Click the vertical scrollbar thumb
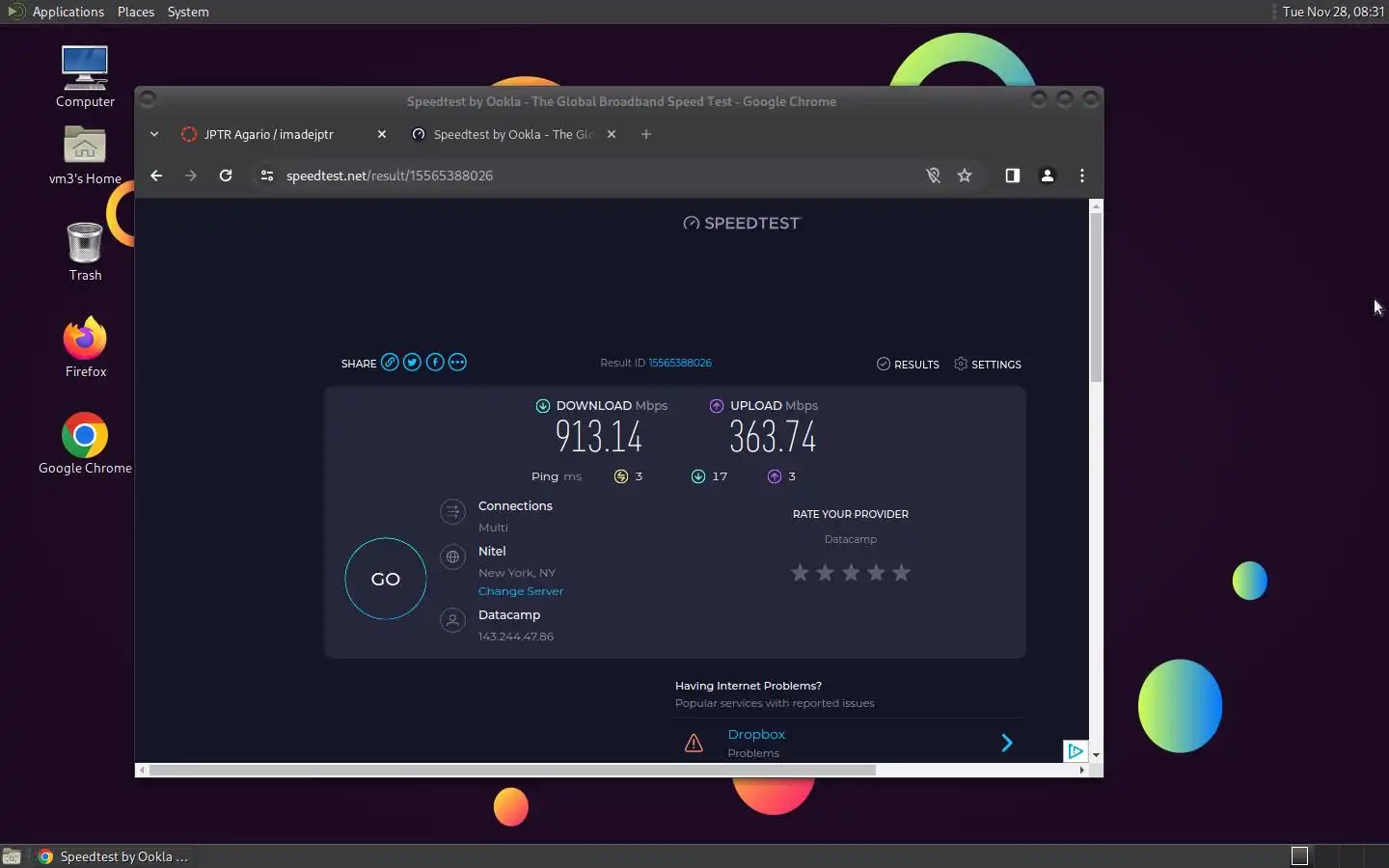 [x=1096, y=297]
